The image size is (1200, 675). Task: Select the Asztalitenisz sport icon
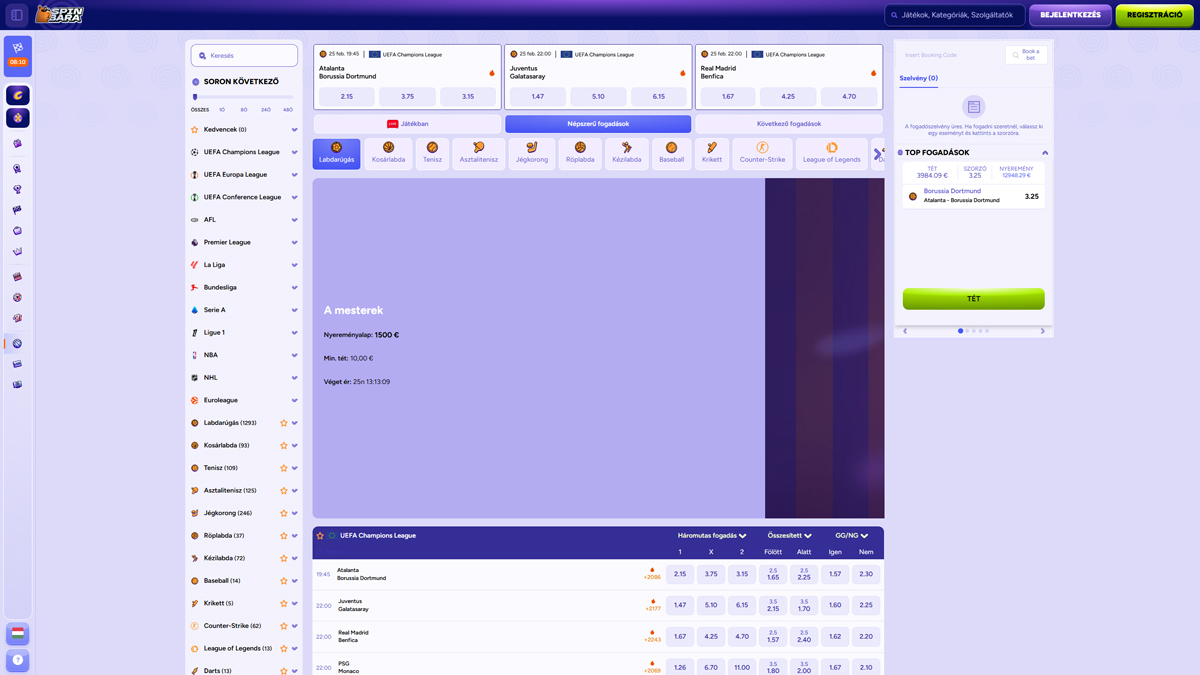coord(479,153)
